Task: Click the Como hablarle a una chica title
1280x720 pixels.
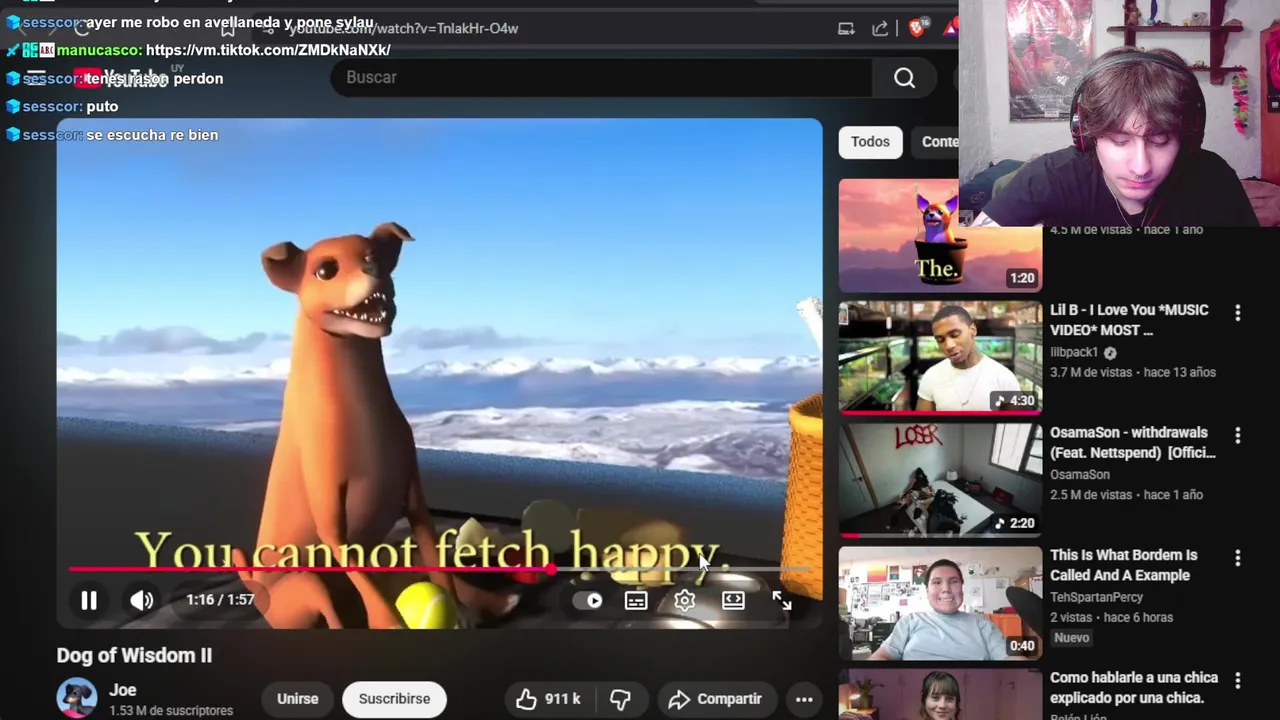Action: tap(1134, 688)
